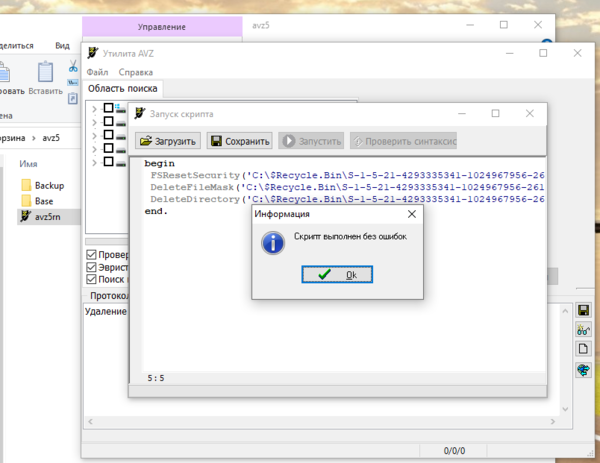Click the blank page clear-protocol icon
Viewport: 600px width, 463px height.
point(584,349)
